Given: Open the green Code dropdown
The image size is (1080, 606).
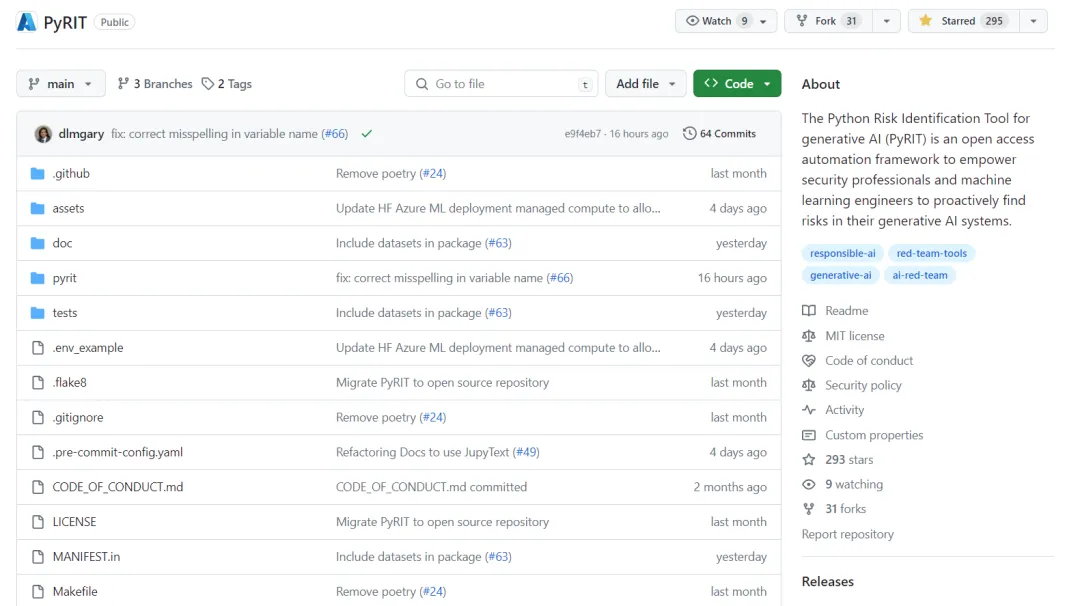Looking at the screenshot, I should [x=737, y=84].
